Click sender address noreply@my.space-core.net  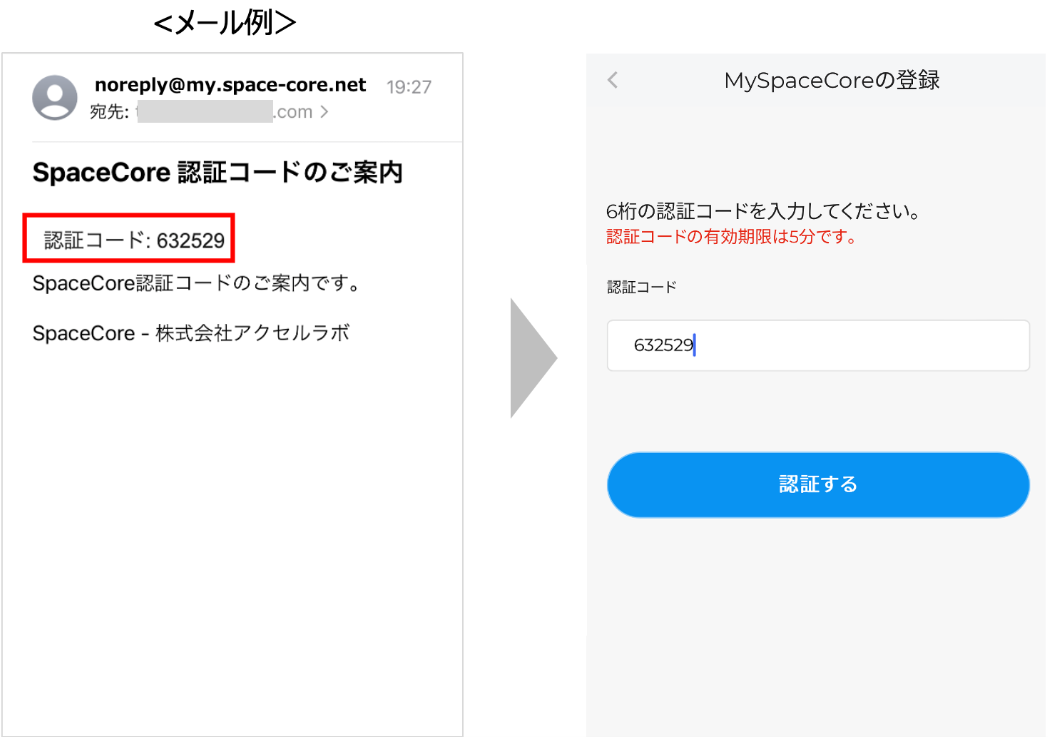(230, 85)
